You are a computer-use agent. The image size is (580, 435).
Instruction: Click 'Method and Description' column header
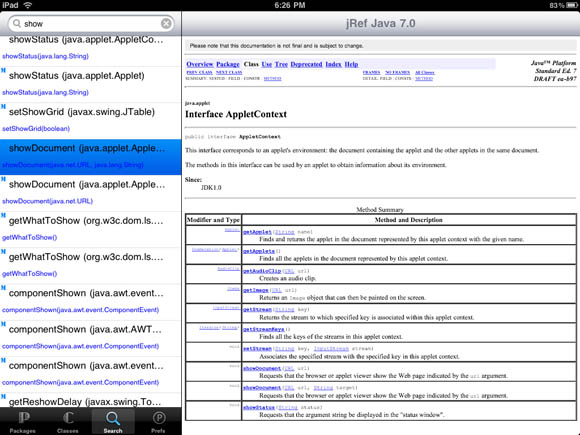click(408, 220)
